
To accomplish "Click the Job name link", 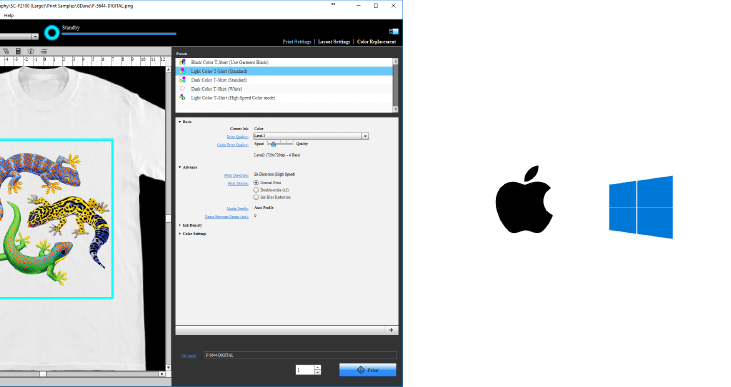I will click(189, 356).
